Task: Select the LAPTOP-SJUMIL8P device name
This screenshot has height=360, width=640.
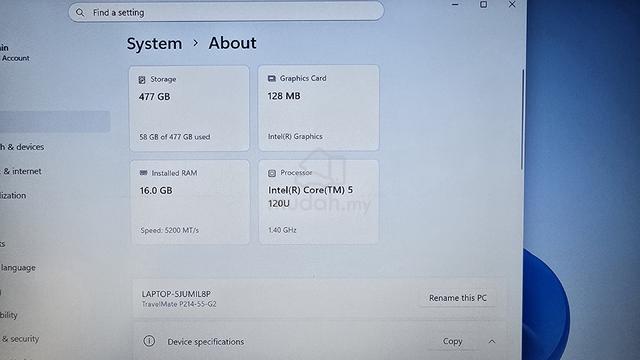Action: coord(176,294)
